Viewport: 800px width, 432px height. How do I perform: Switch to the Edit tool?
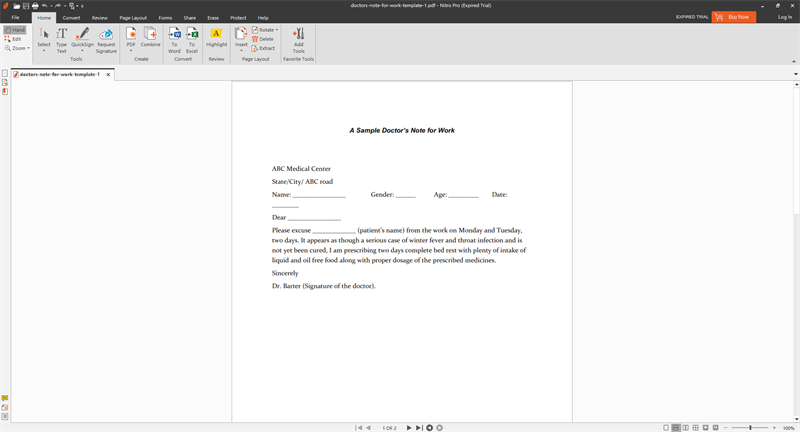[x=13, y=39]
